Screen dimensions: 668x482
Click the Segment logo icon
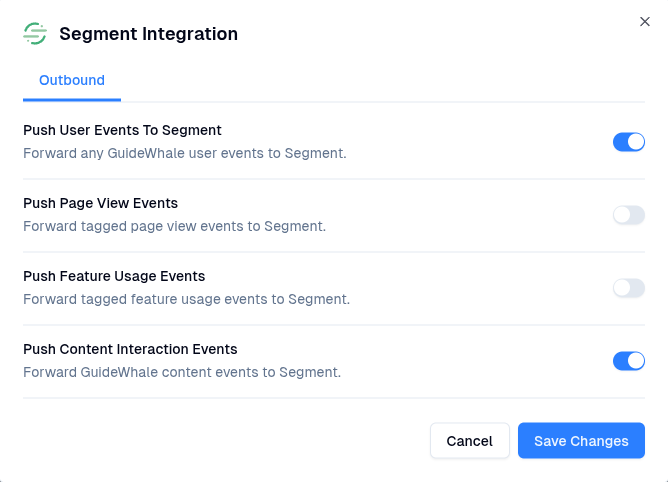[35, 34]
